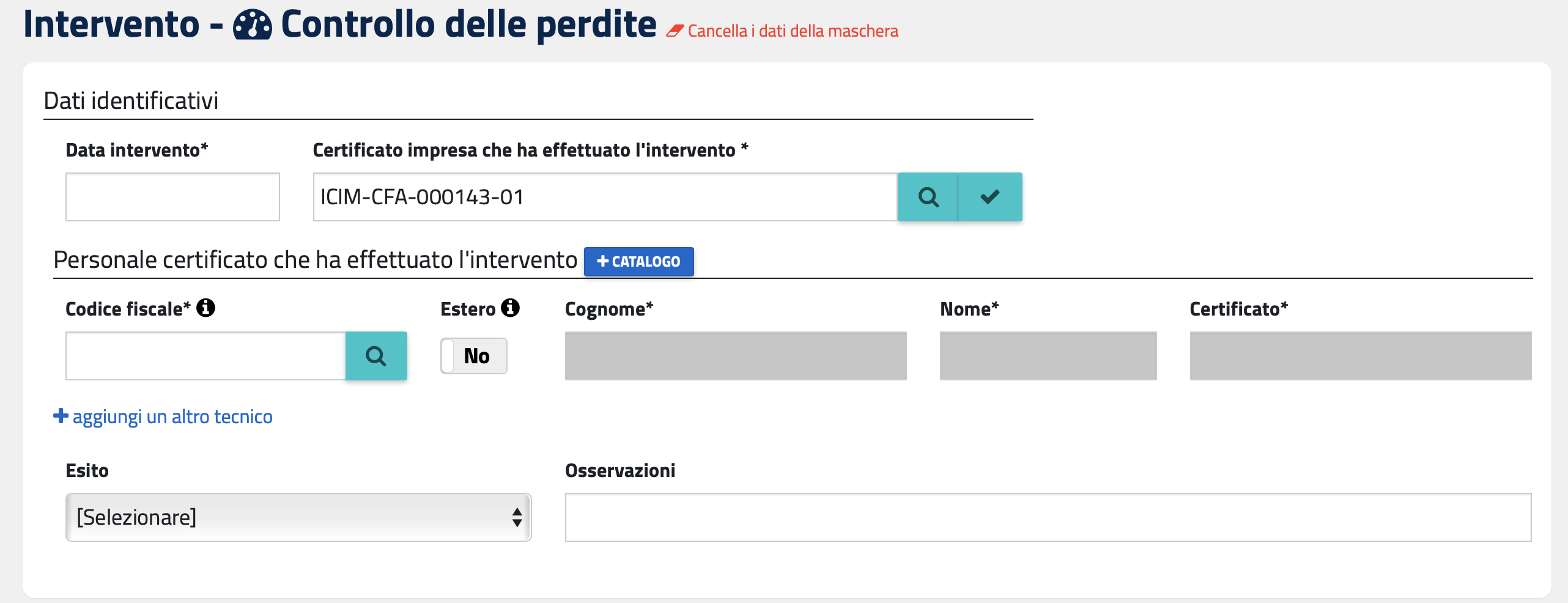
Task: Click the blue plus icon to add a technician
Action: (x=61, y=416)
